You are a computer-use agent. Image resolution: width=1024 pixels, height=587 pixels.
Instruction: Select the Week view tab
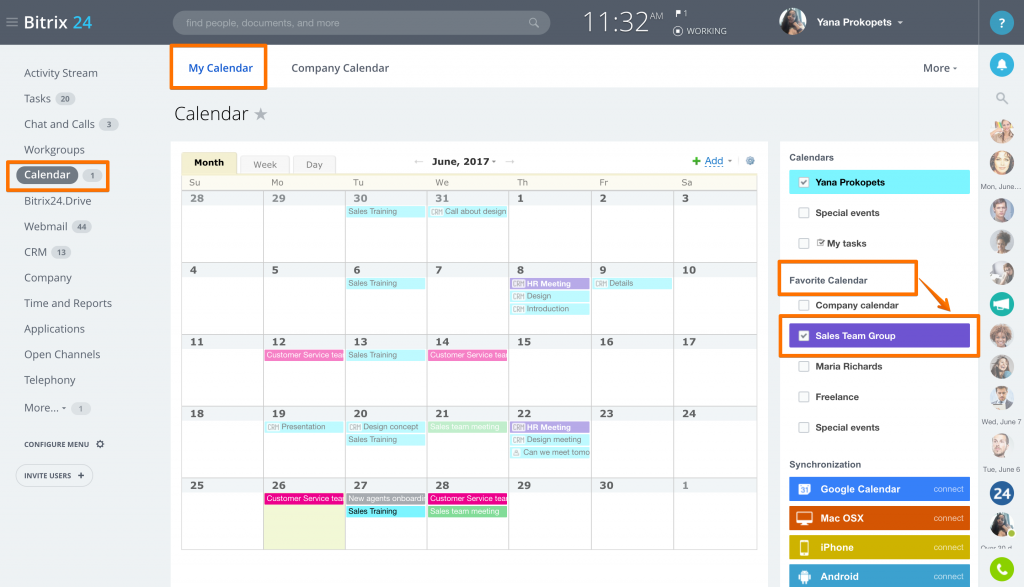click(x=264, y=165)
